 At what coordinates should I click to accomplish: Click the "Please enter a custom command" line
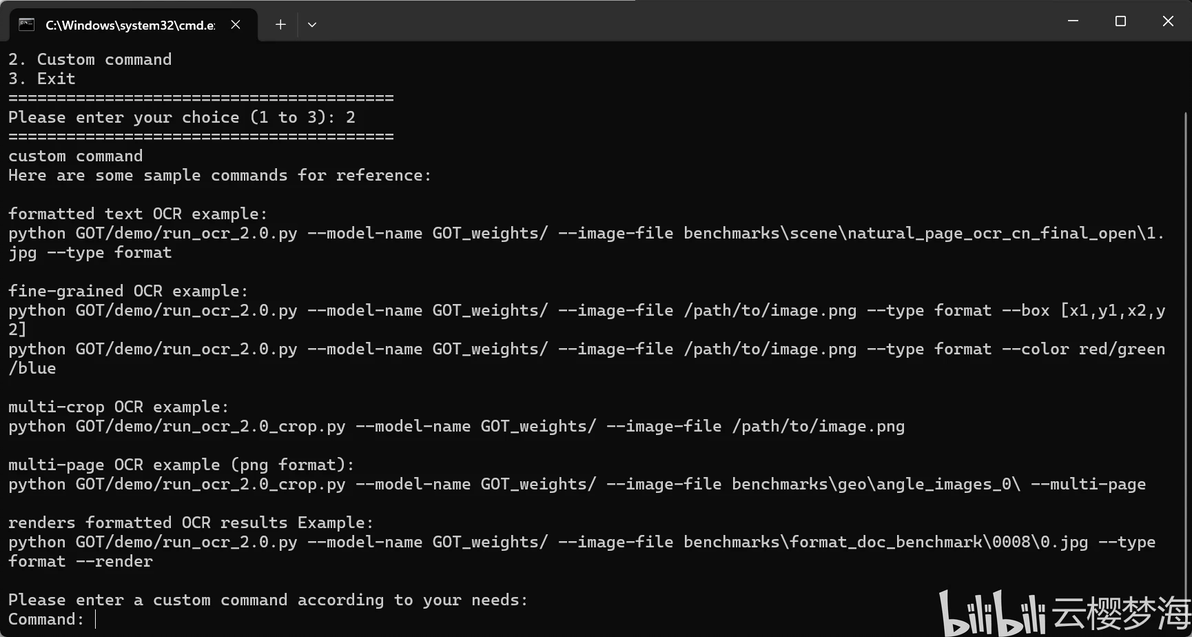click(x=268, y=600)
